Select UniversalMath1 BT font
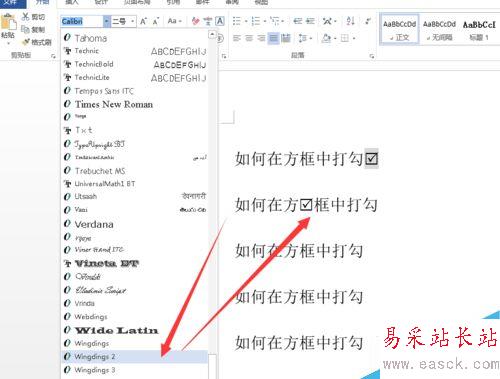 pyautogui.click(x=135, y=184)
